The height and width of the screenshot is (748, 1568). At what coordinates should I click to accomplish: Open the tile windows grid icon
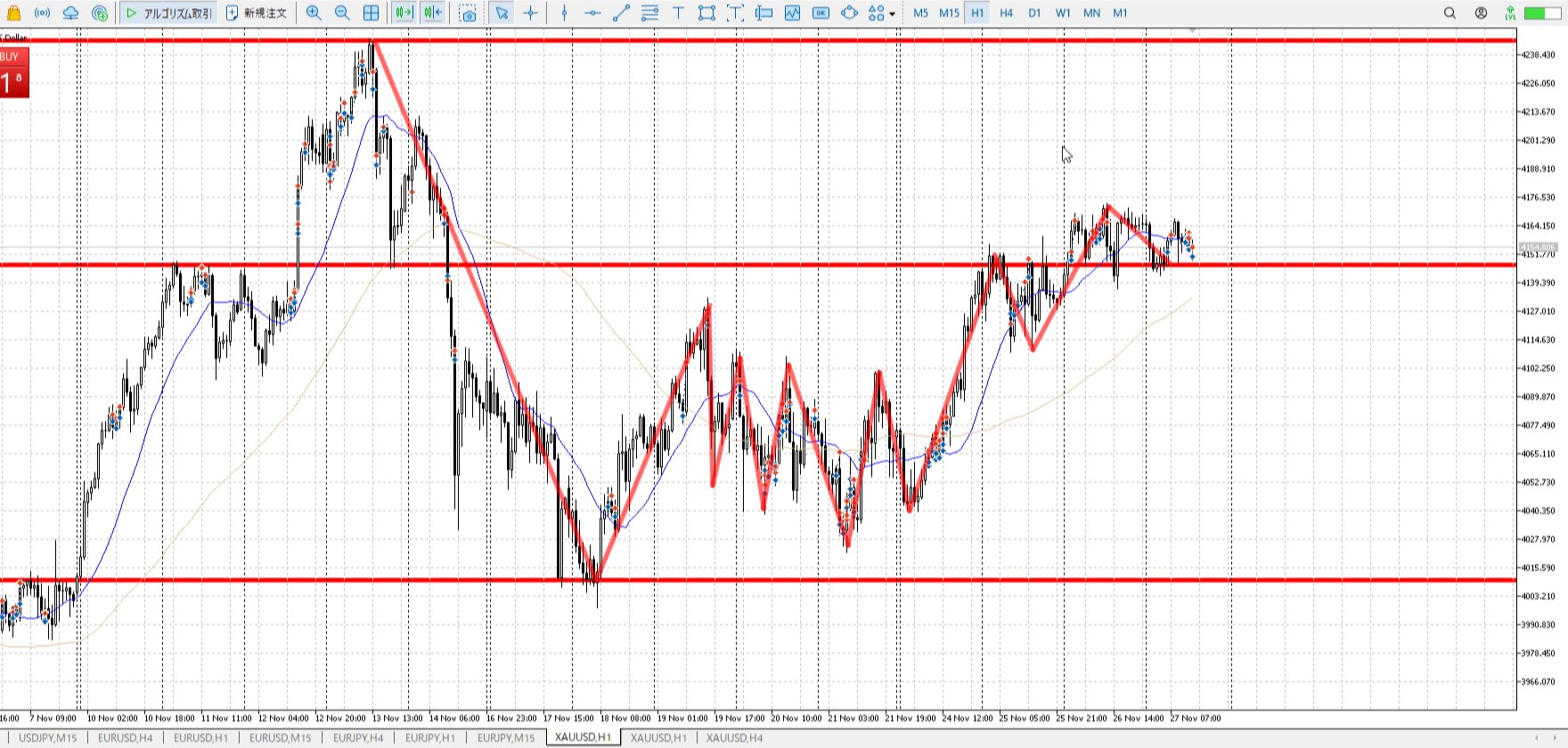[371, 12]
